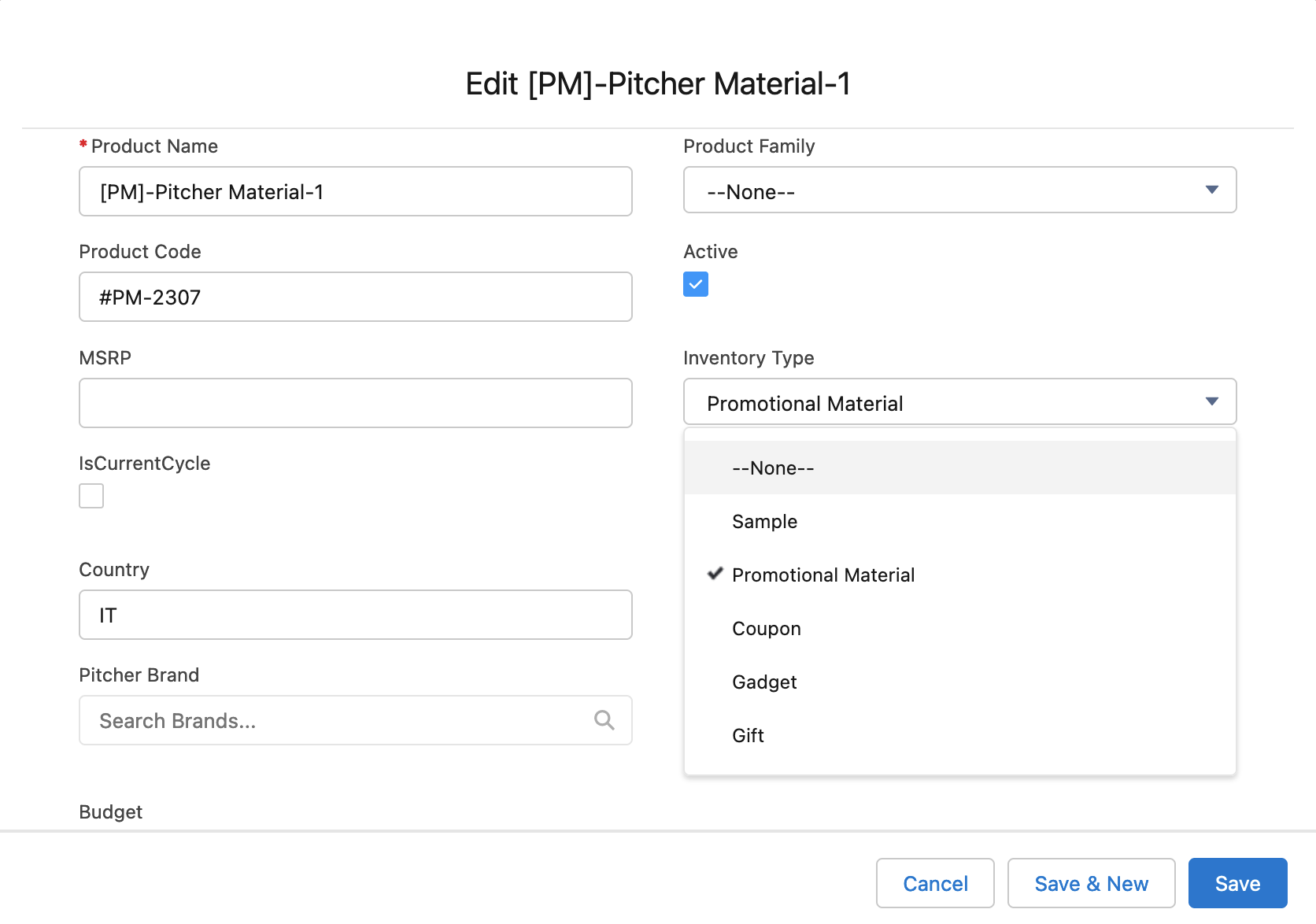
Task: Select --None-- in Inventory Type options
Action: pyautogui.click(x=773, y=468)
